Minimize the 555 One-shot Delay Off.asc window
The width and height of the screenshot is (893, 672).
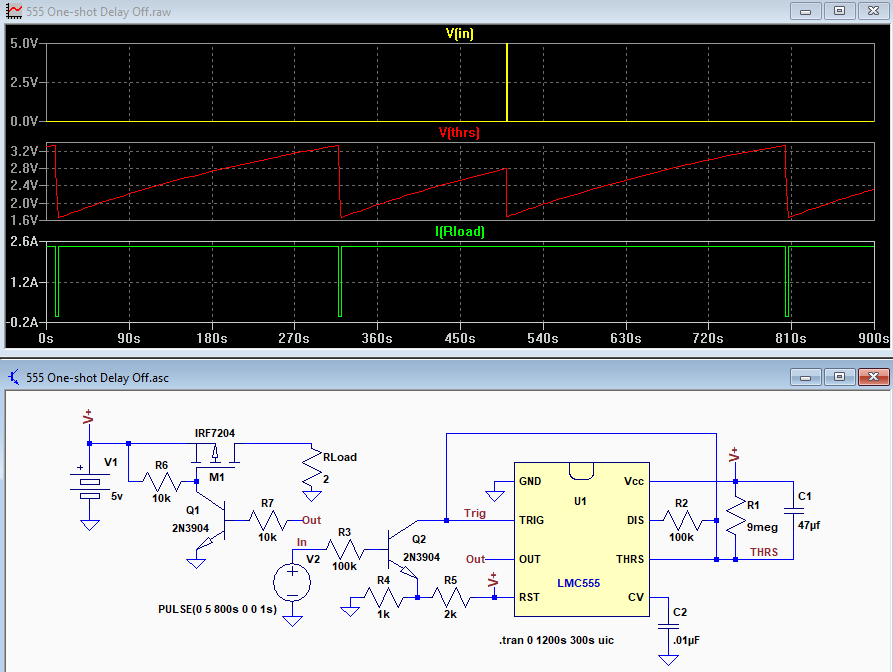(805, 377)
